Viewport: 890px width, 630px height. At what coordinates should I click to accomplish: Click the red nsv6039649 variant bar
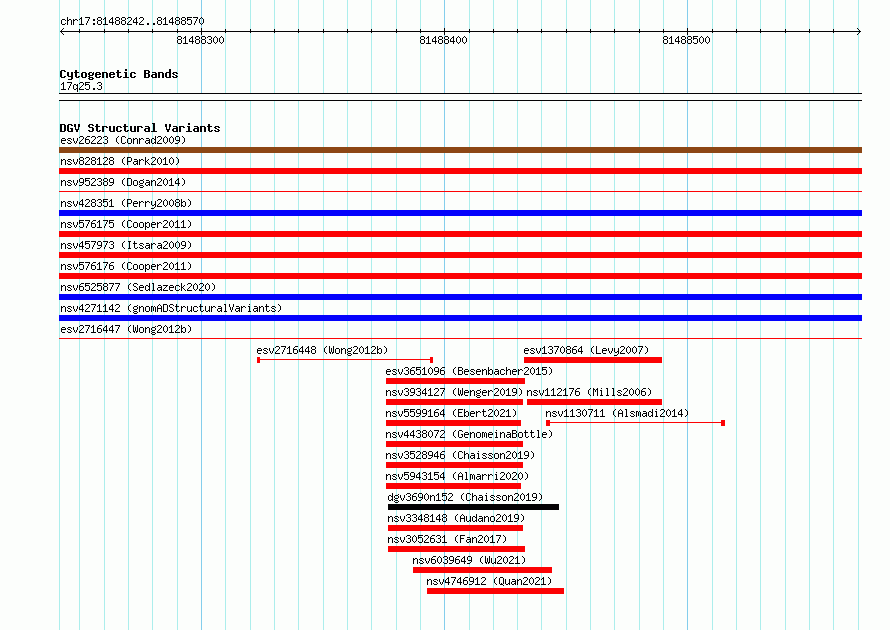pos(482,570)
